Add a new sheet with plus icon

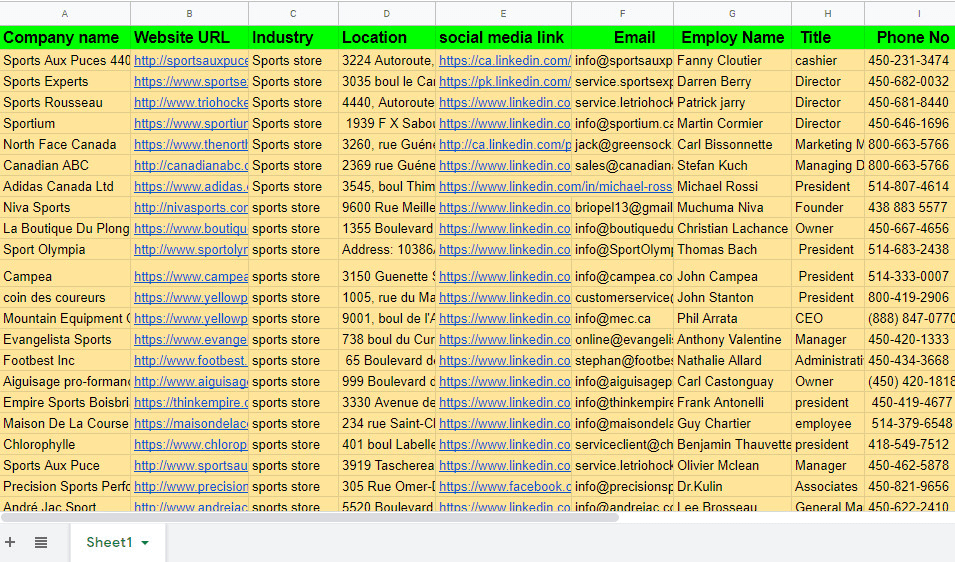(10, 542)
